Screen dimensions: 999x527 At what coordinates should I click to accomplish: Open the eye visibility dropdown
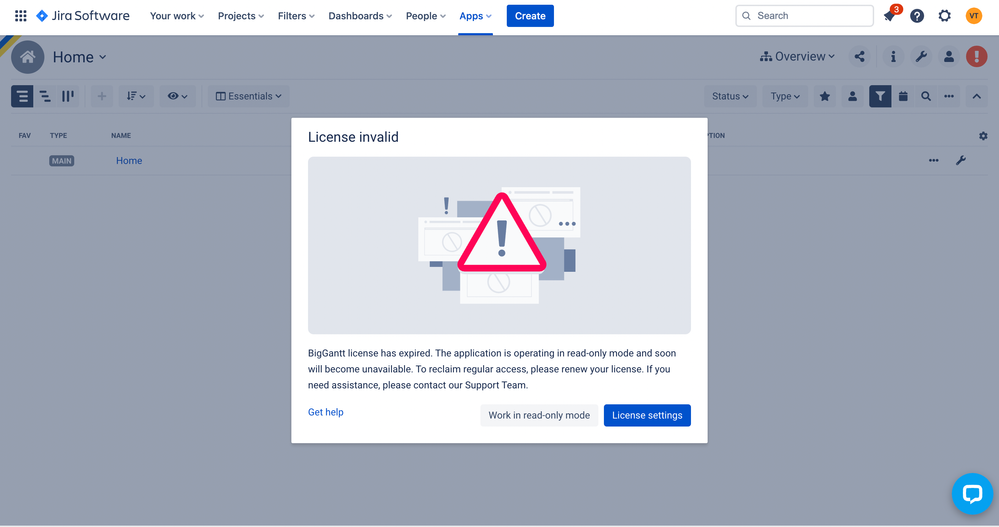click(x=178, y=96)
